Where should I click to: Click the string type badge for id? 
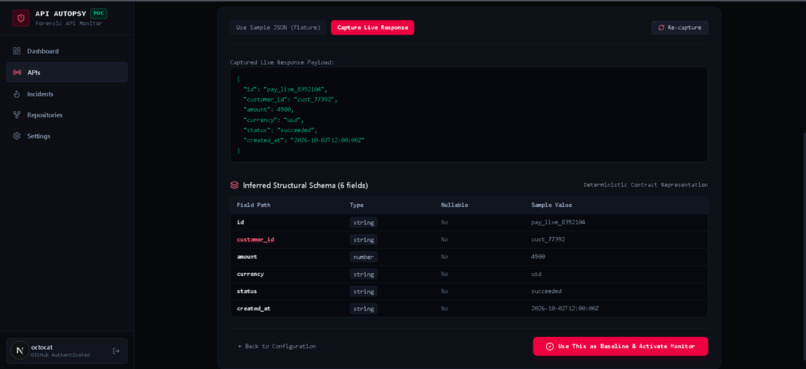(363, 223)
